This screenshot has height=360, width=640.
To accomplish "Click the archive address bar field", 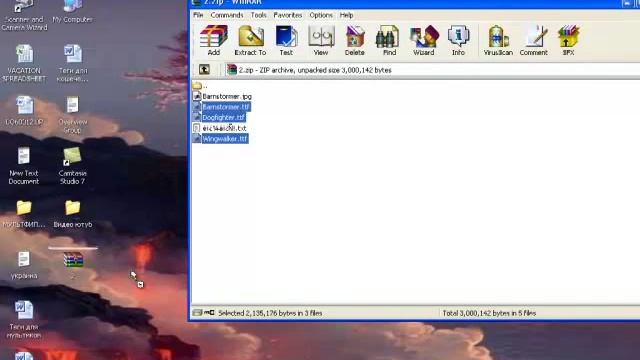I will pos(433,70).
